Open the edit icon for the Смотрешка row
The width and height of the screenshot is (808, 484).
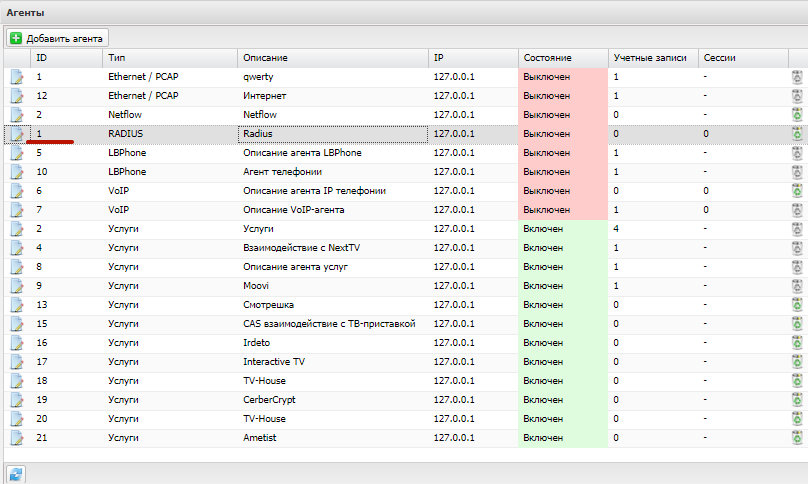(x=17, y=305)
